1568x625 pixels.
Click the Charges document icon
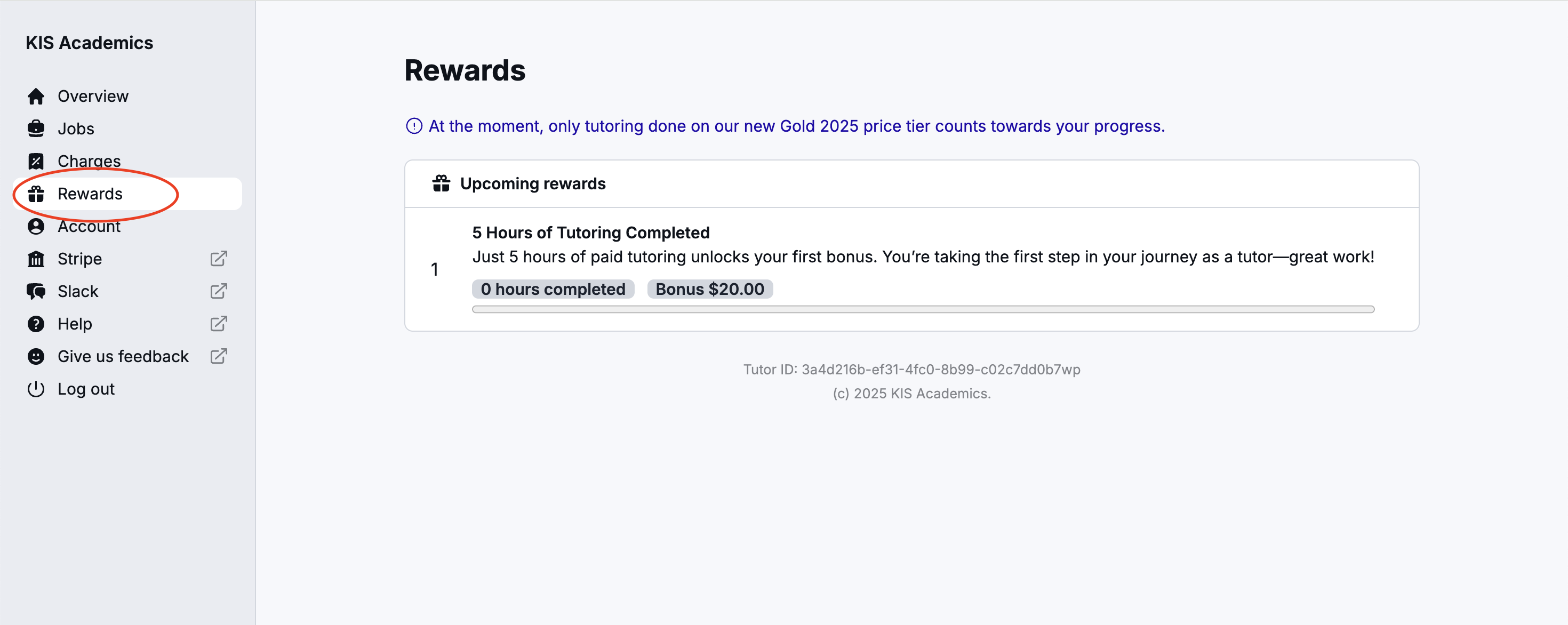tap(36, 161)
